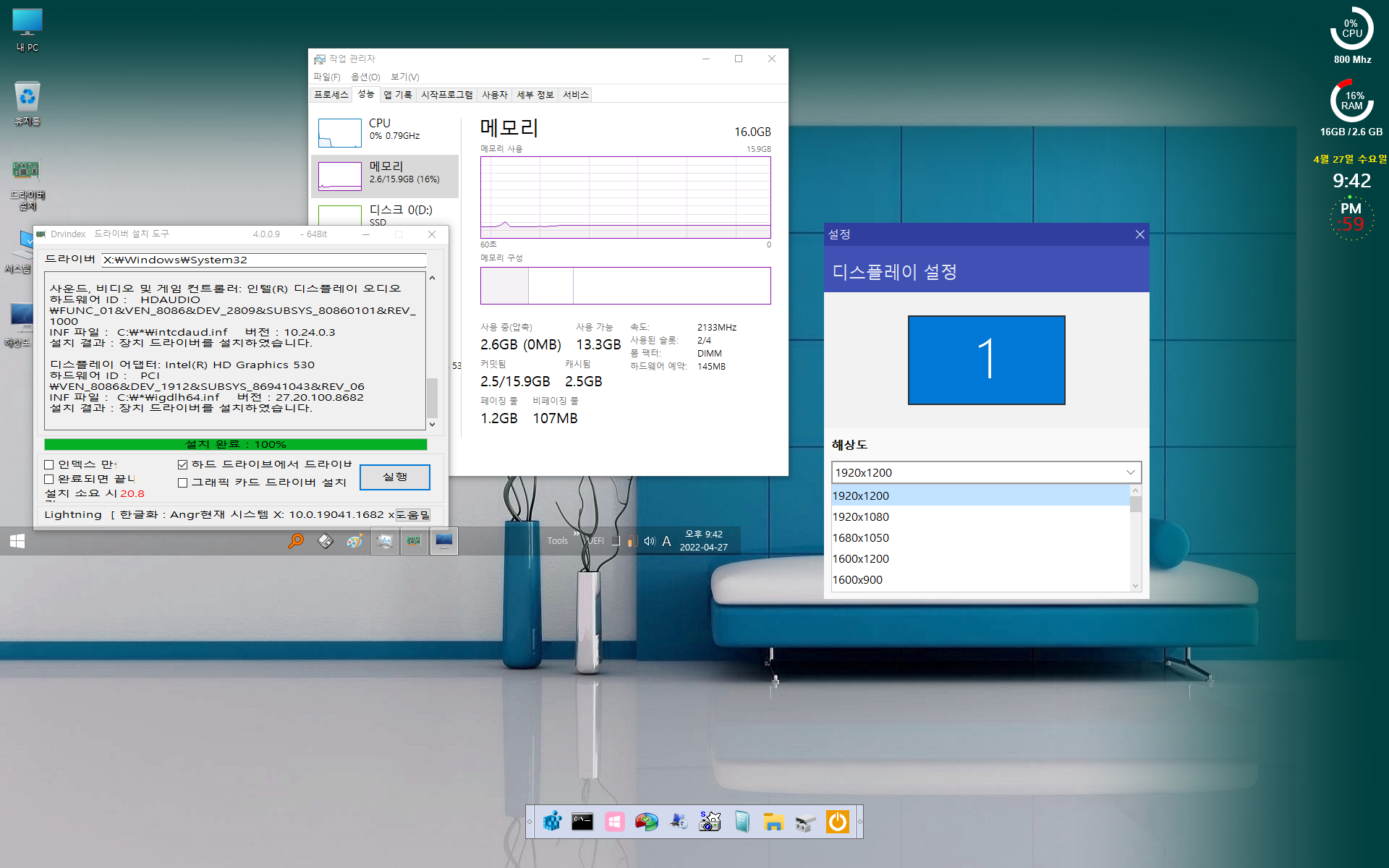This screenshot has width=1389, height=868.
Task: Switch to 시작프로그램 tab
Action: pyautogui.click(x=446, y=95)
